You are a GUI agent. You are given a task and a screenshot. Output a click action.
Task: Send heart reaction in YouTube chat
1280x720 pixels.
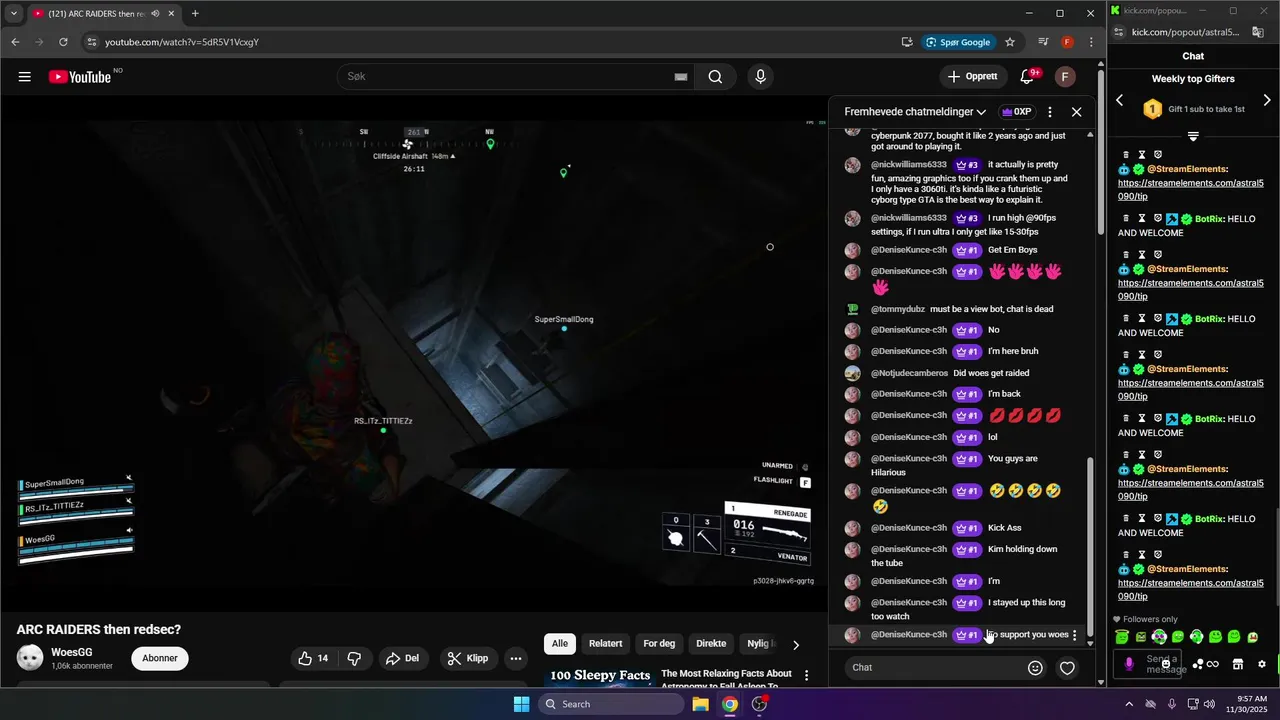pyautogui.click(x=1067, y=668)
